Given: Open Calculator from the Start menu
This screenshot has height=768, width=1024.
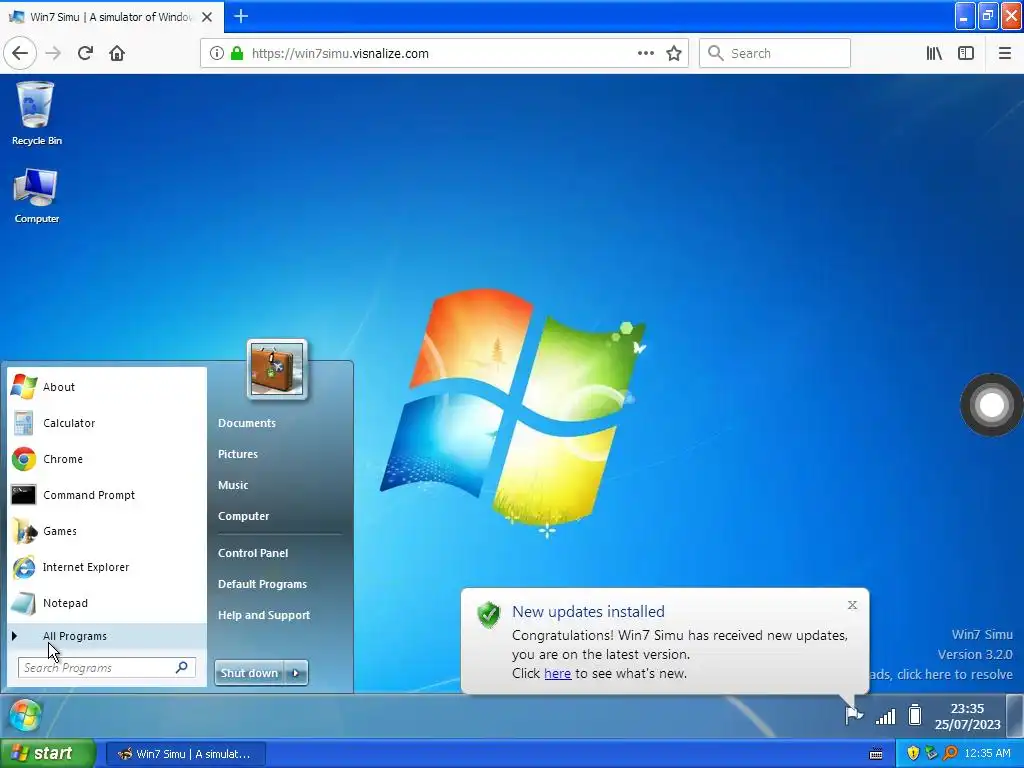Looking at the screenshot, I should (x=107, y=423).
